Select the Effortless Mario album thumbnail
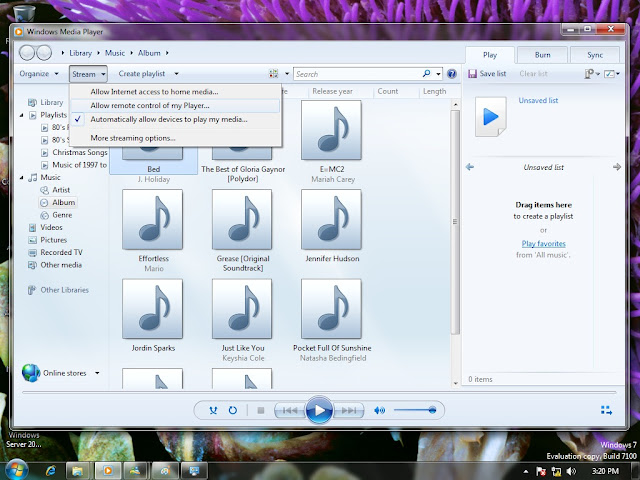The width and height of the screenshot is (640, 480). [x=153, y=220]
